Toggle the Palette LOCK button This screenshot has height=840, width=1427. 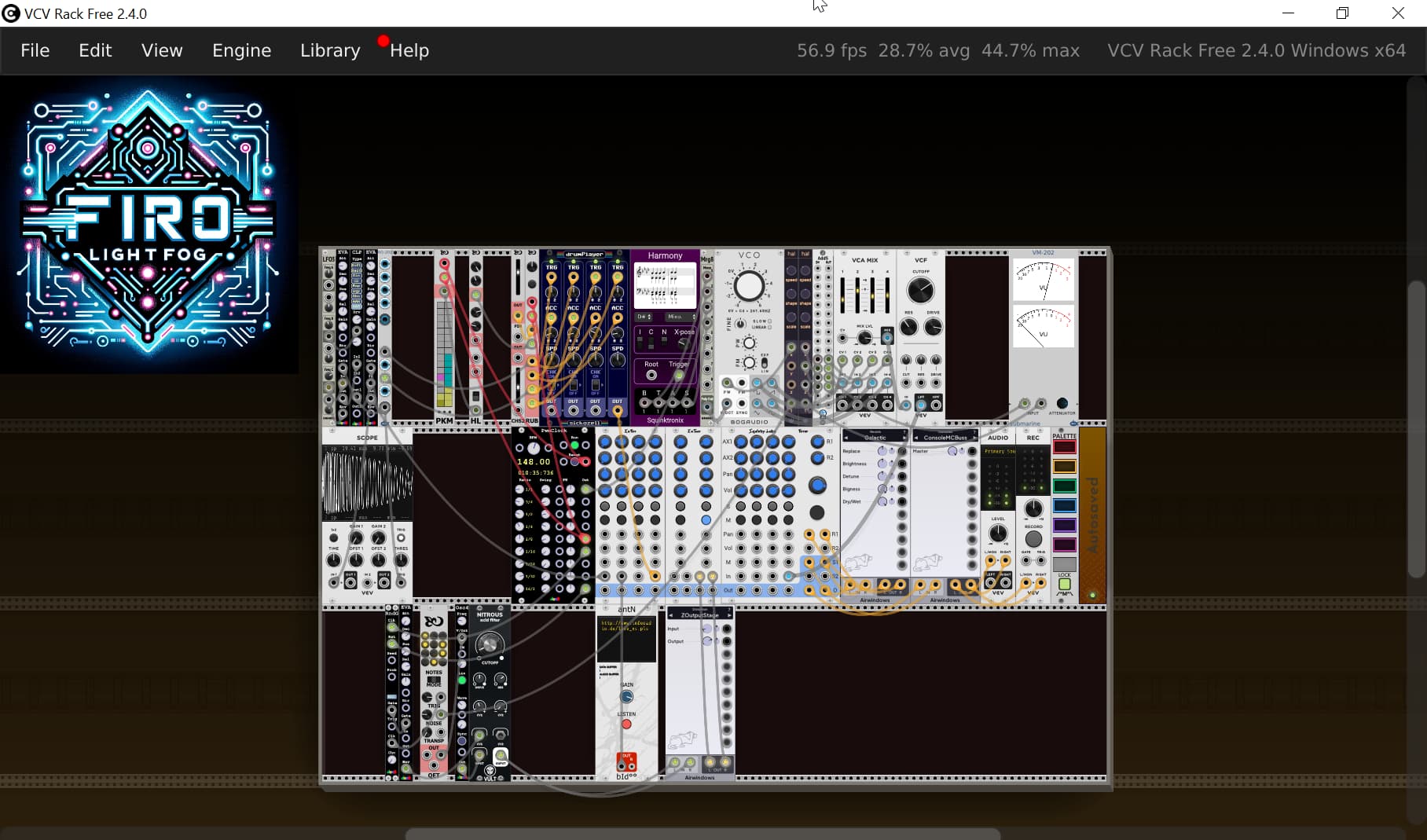[x=1064, y=584]
